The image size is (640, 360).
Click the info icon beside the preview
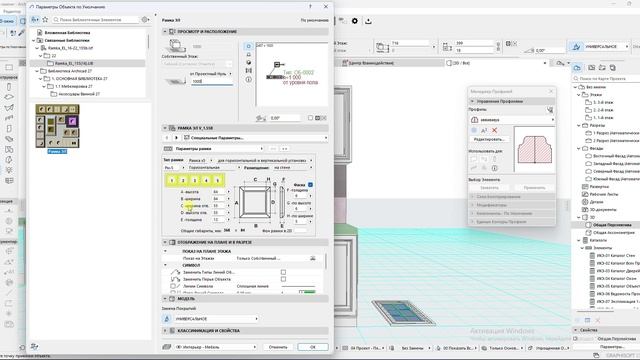pyautogui.click(x=249, y=79)
